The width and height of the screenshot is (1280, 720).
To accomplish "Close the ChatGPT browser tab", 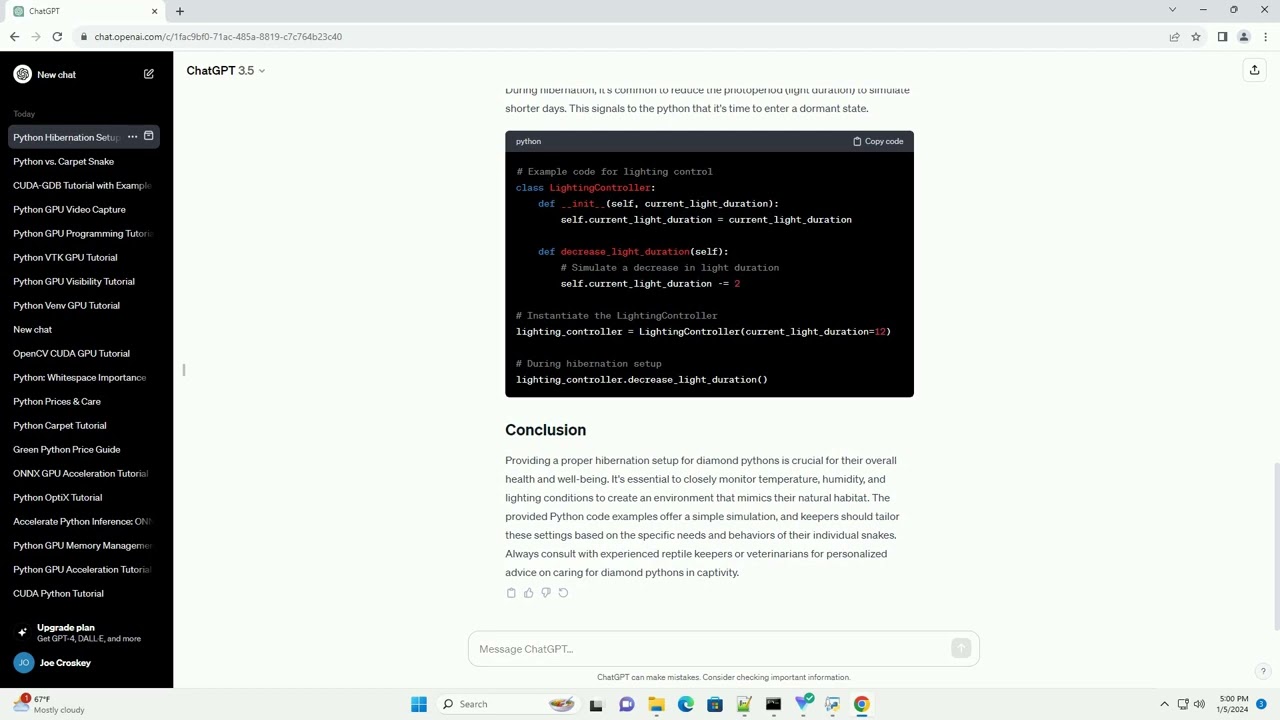I will (x=154, y=11).
